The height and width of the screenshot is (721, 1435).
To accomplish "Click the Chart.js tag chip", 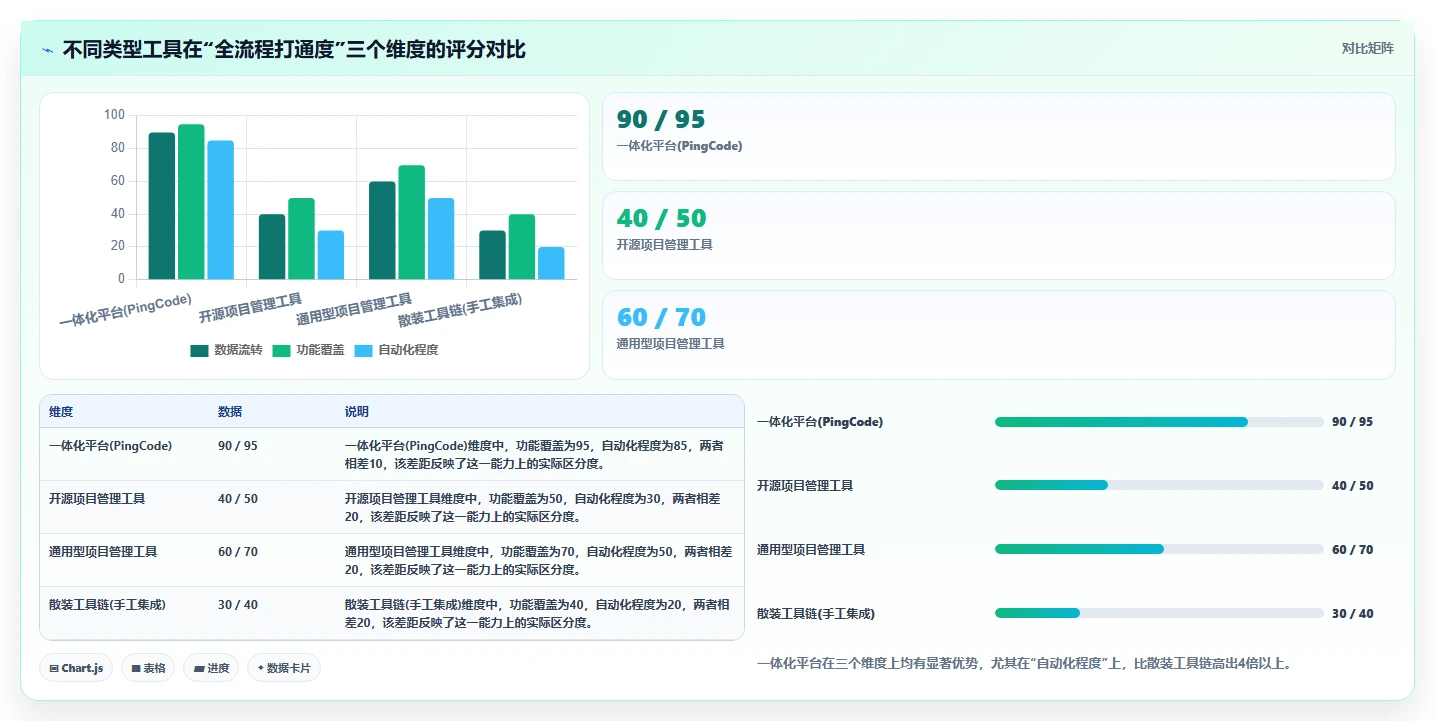I will click(x=76, y=668).
